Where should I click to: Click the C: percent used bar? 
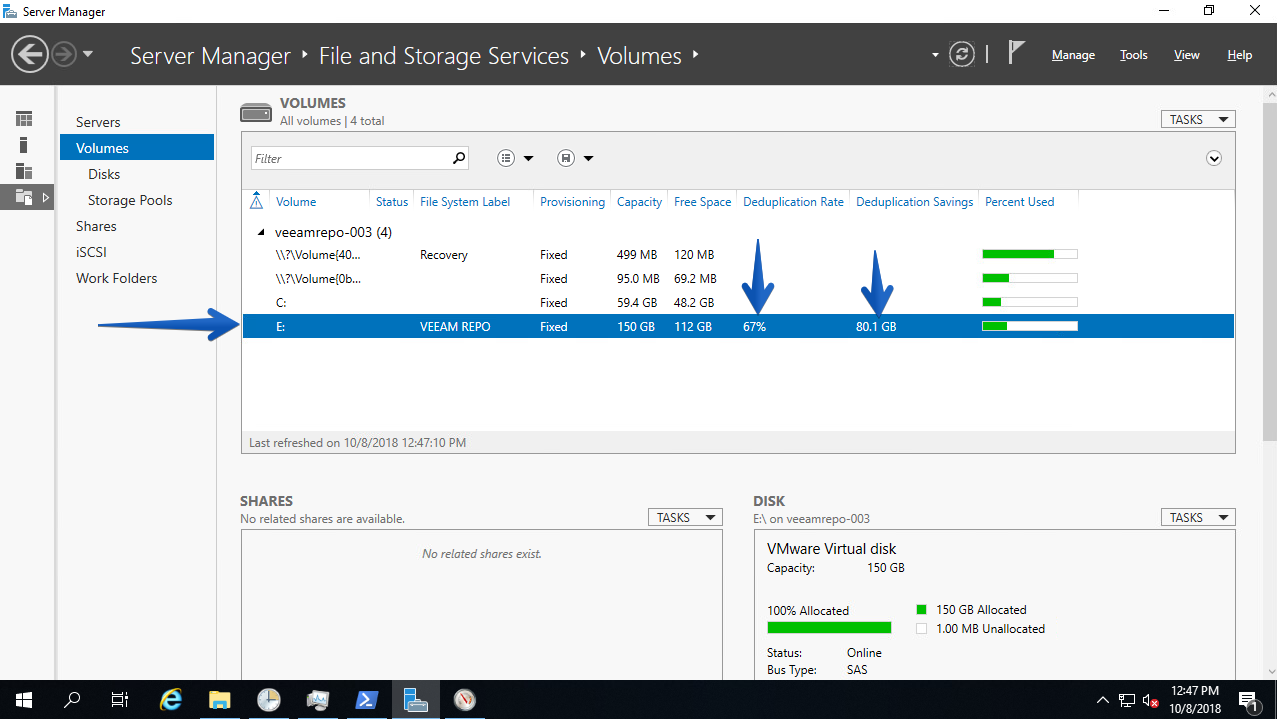1030,302
